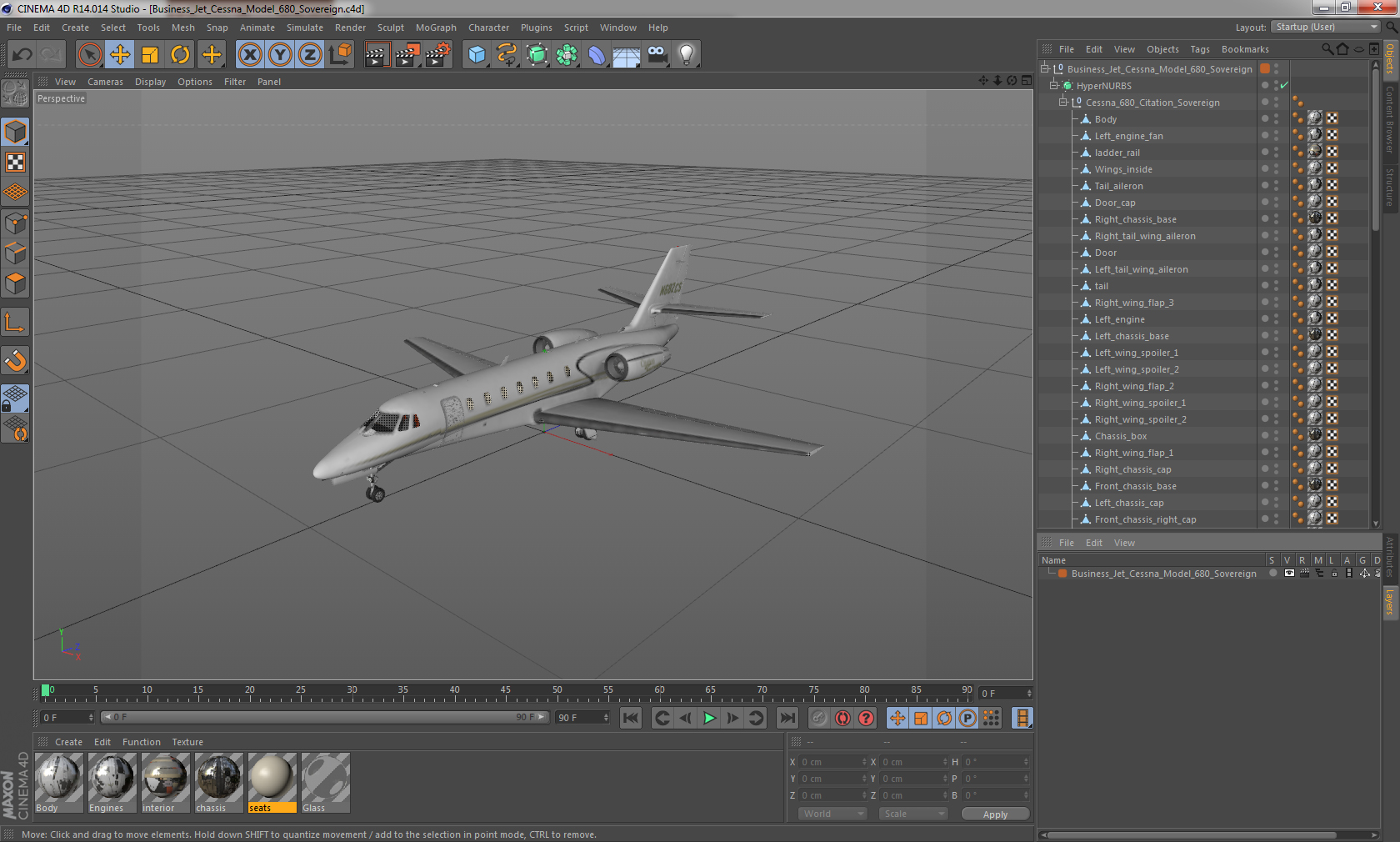Toggle Position keyframe recording

pyautogui.click(x=897, y=718)
